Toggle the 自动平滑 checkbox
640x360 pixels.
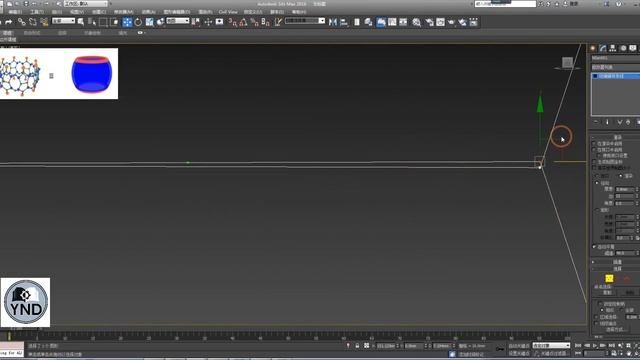pyautogui.click(x=594, y=247)
